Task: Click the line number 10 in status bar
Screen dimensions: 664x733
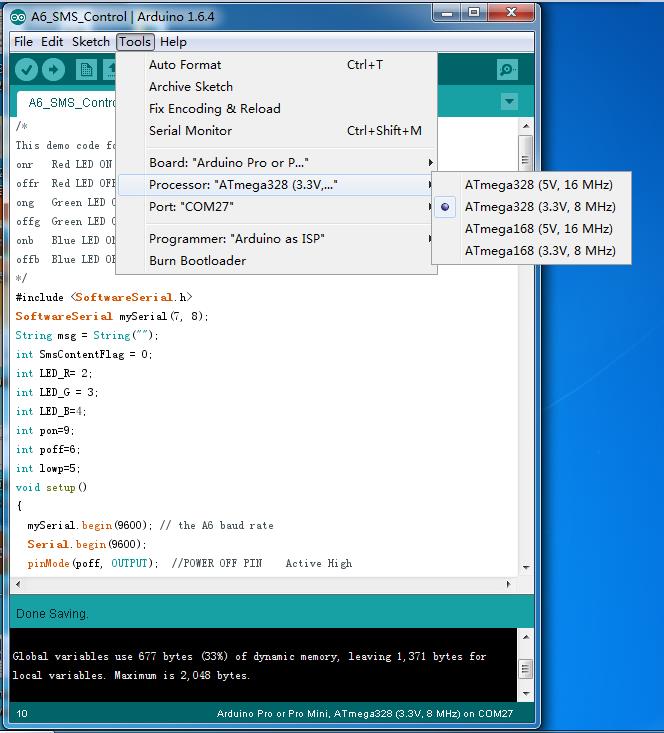Action: [x=22, y=713]
